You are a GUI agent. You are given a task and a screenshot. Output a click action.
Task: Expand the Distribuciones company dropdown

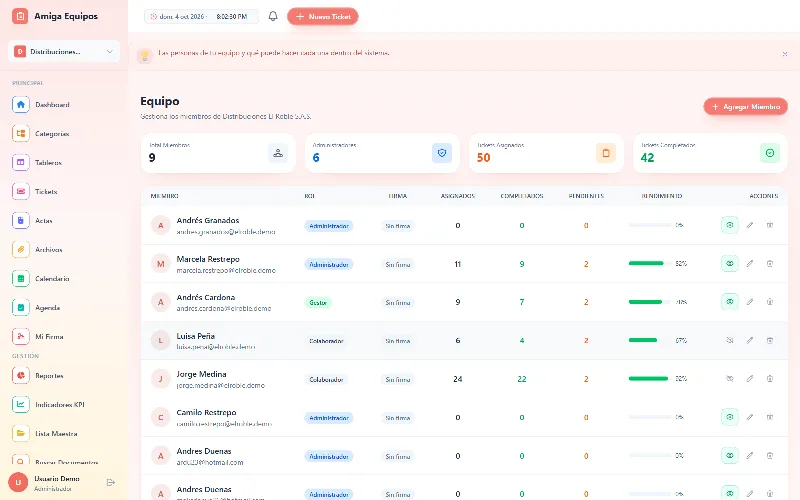(x=64, y=52)
